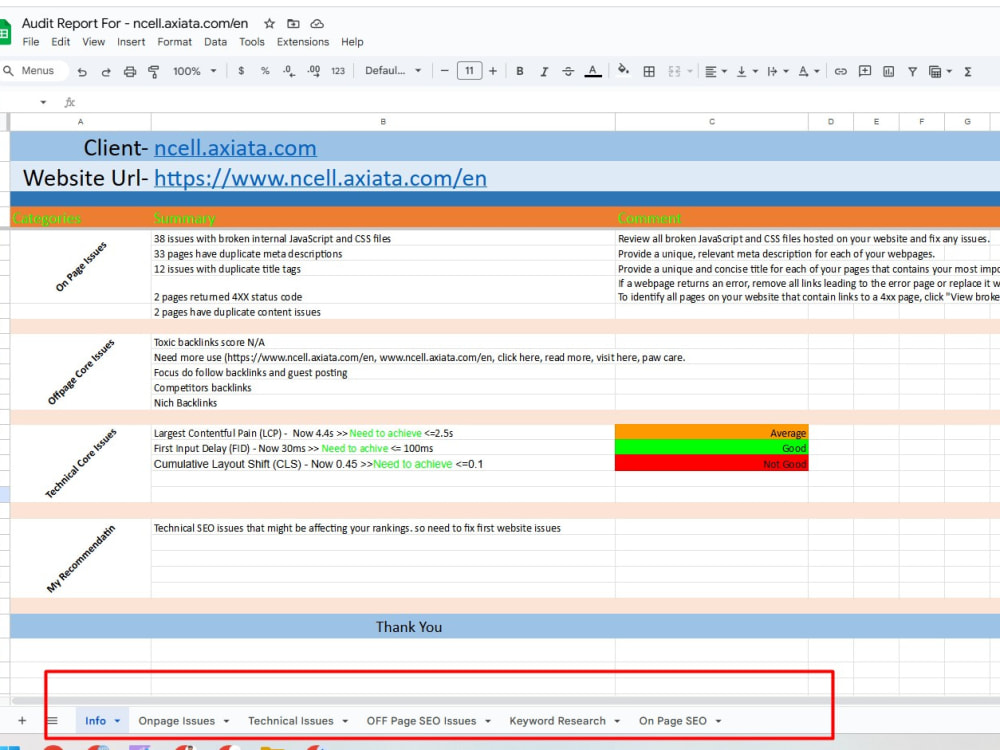Click the font size field 11

coord(469,71)
